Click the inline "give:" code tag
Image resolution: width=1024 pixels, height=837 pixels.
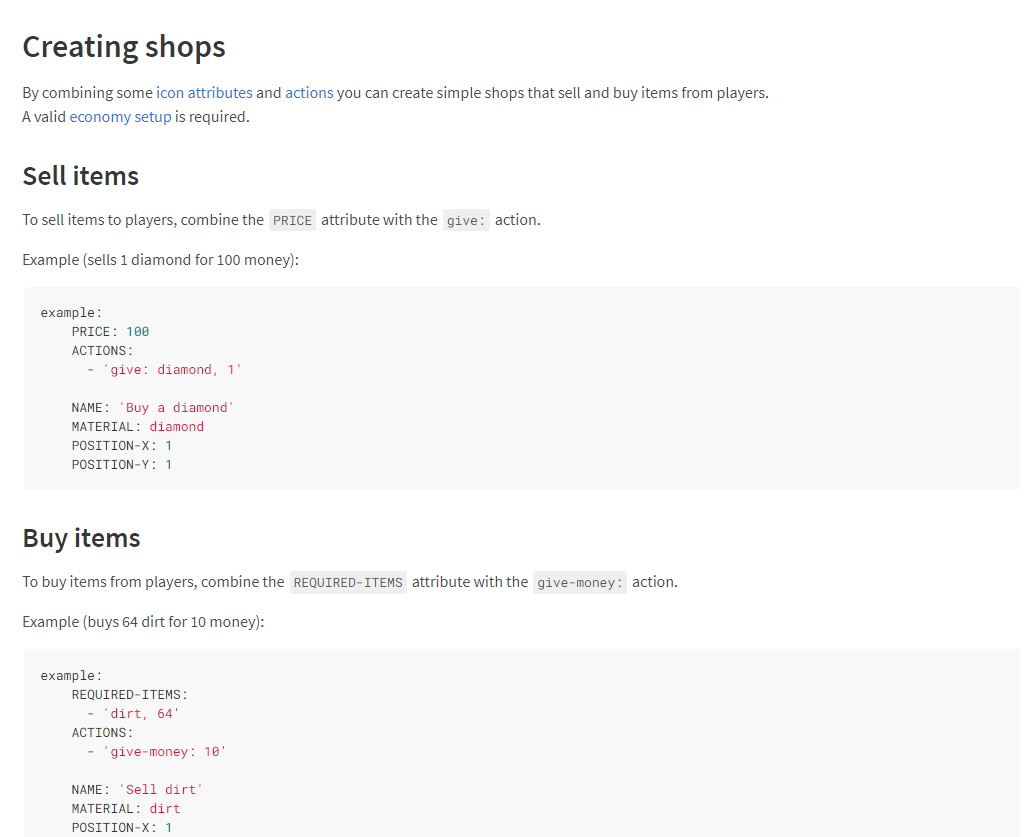pos(466,220)
